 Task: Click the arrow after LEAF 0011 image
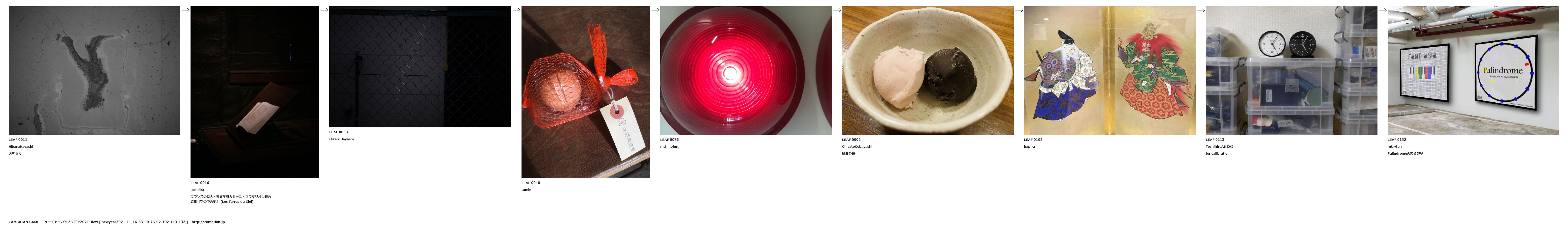(x=186, y=10)
